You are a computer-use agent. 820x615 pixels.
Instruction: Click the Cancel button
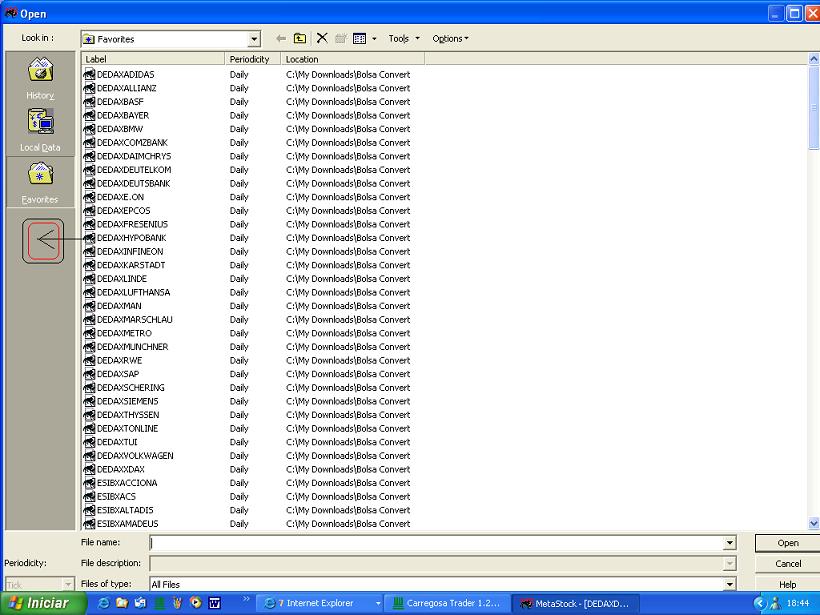[x=788, y=563]
